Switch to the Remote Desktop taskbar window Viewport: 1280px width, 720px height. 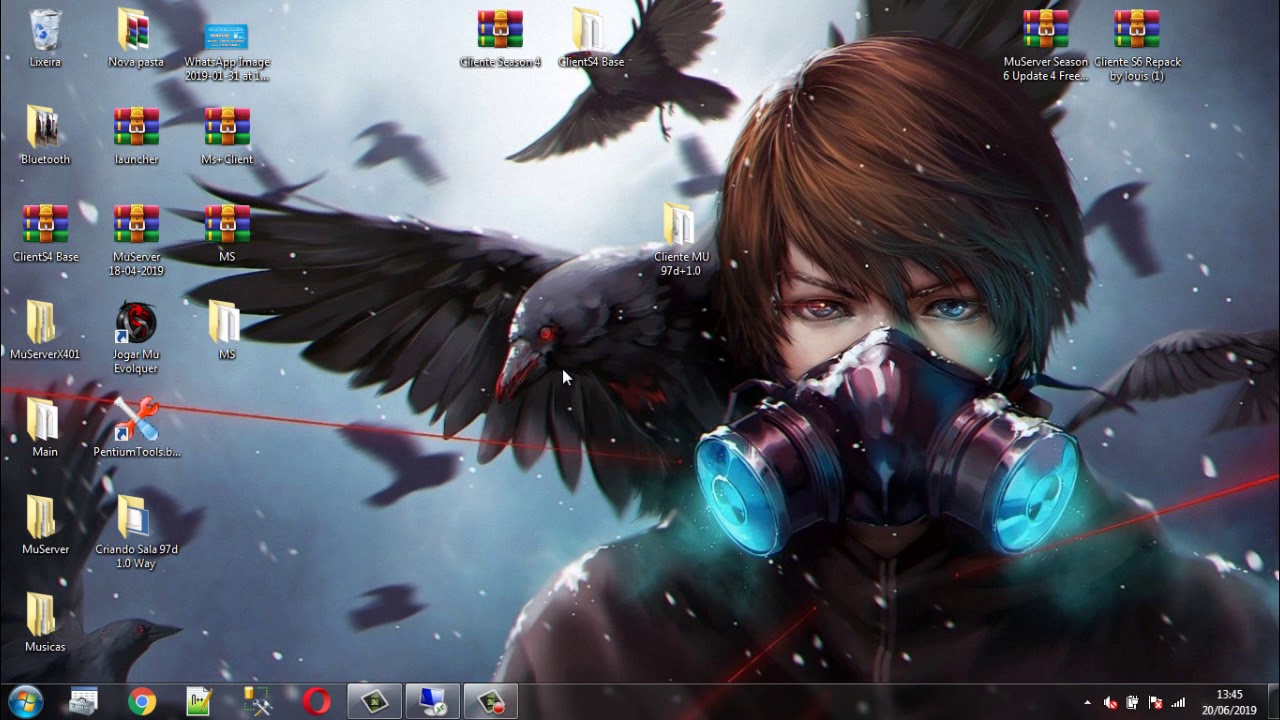433,701
